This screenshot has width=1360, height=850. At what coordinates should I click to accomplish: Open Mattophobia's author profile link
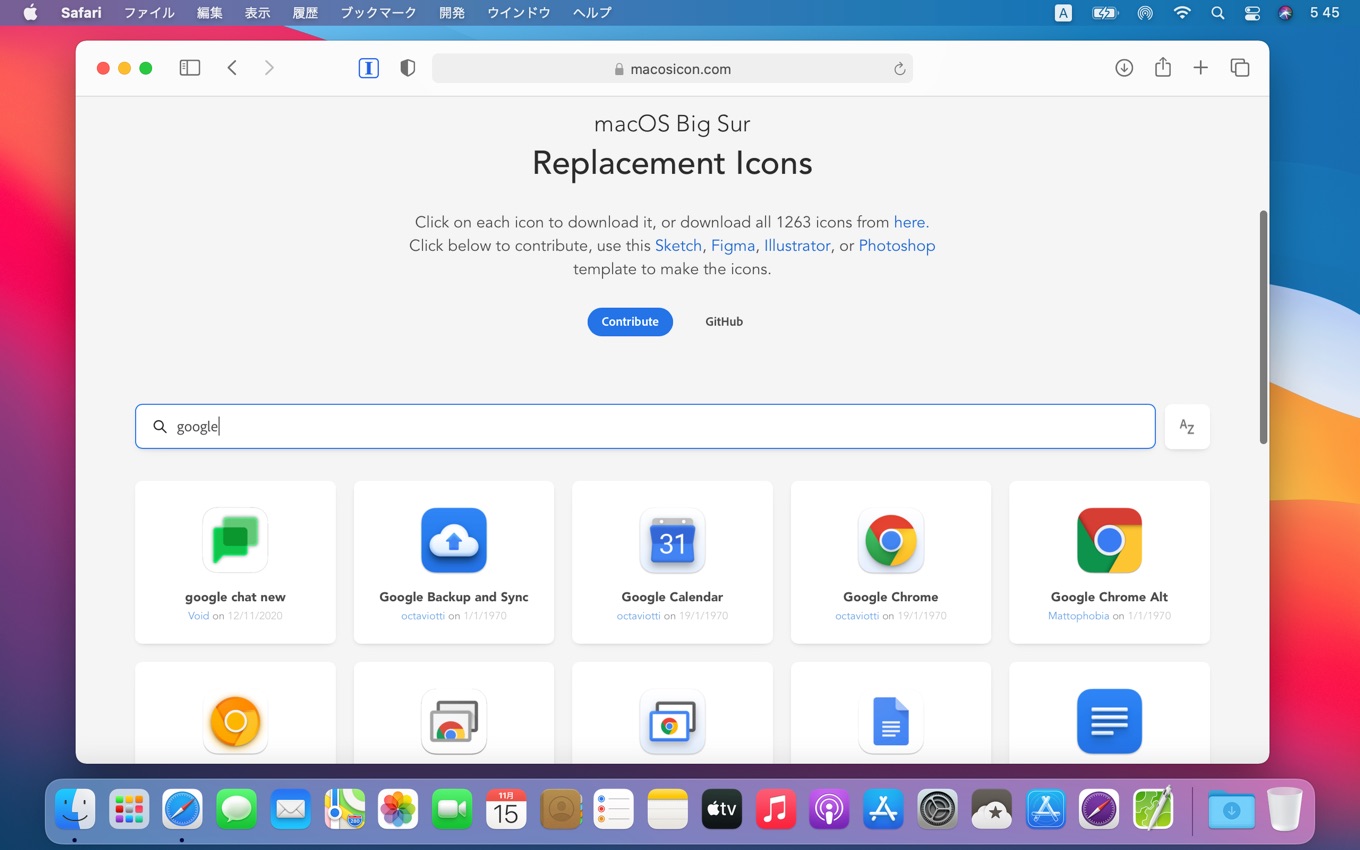pyautogui.click(x=1078, y=616)
